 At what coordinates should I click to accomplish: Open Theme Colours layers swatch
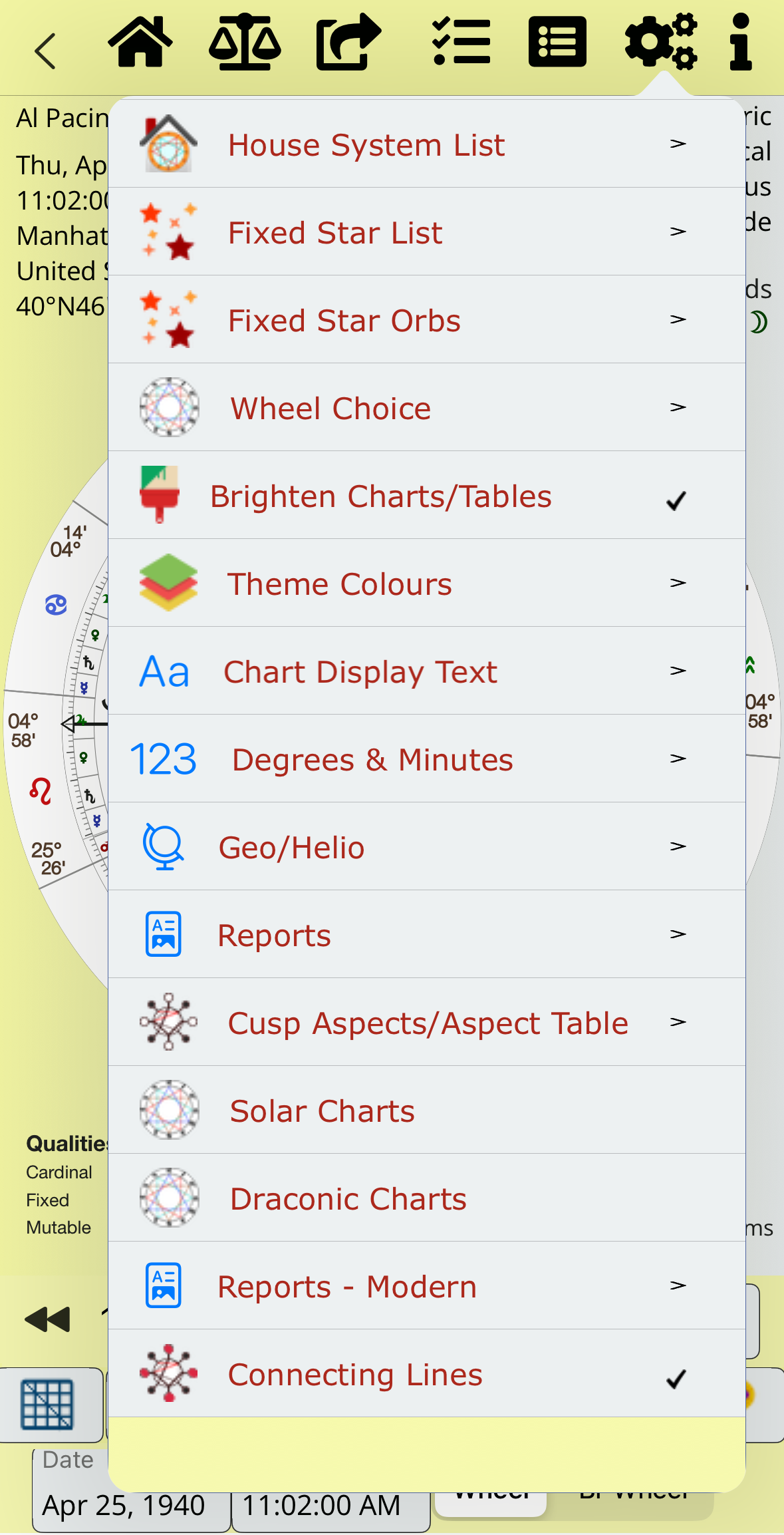(169, 583)
